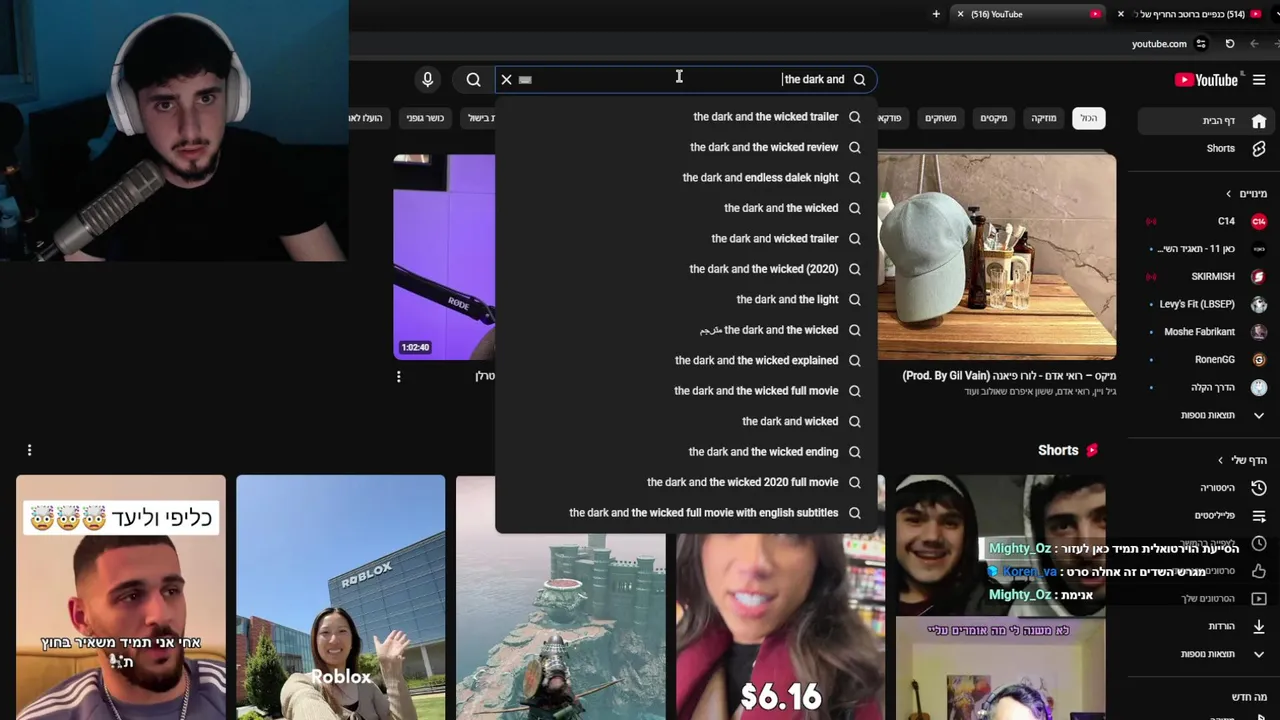This screenshot has height=720, width=1280.
Task: Play the כליפי וליעד Short
Action: pyautogui.click(x=121, y=597)
